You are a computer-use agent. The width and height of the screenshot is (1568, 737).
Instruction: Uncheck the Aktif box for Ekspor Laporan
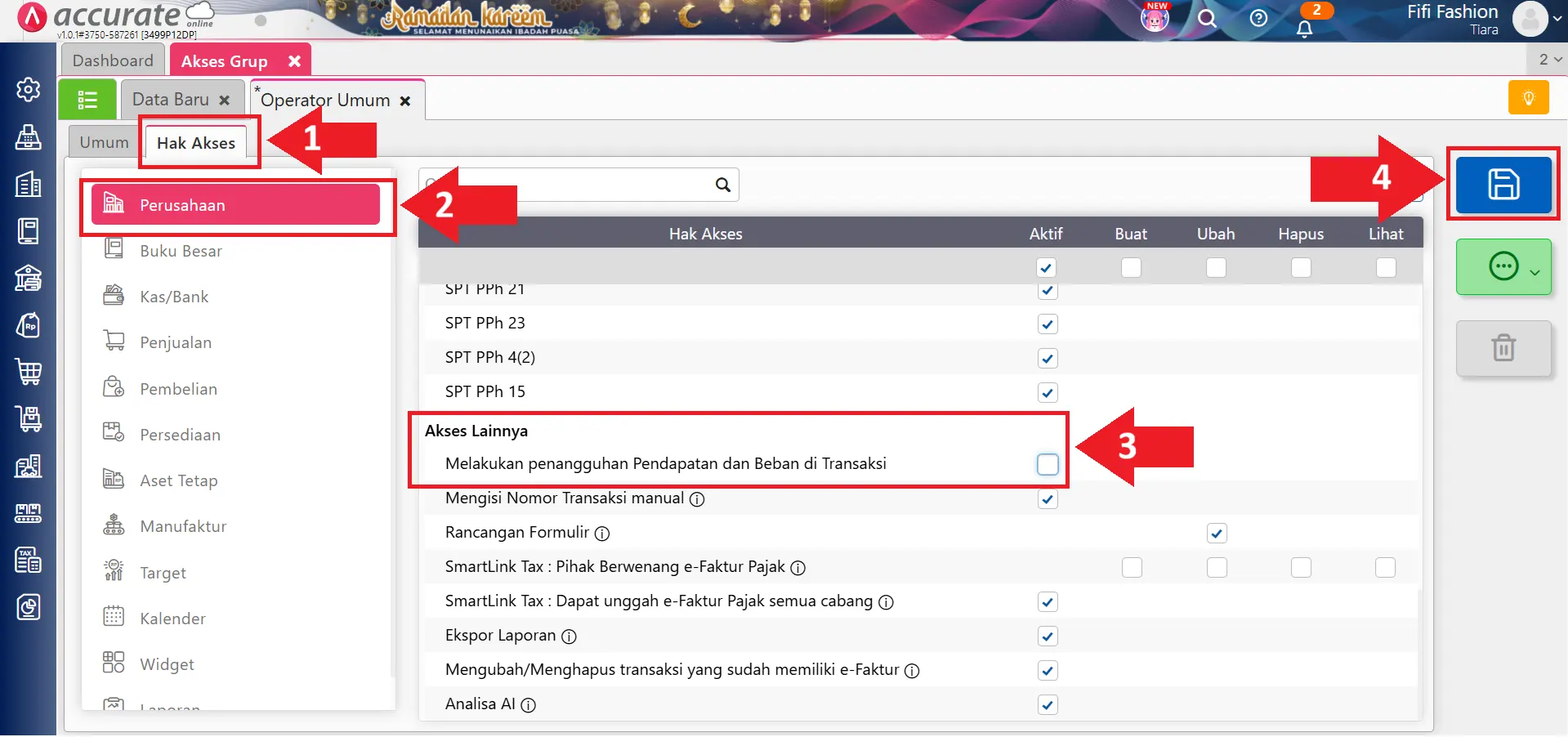(x=1047, y=636)
